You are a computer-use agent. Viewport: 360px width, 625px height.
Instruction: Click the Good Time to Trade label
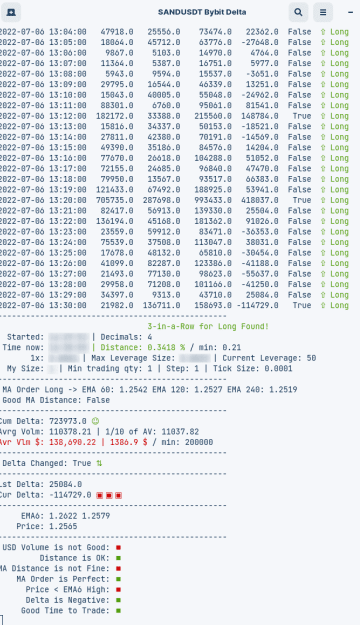65,611
